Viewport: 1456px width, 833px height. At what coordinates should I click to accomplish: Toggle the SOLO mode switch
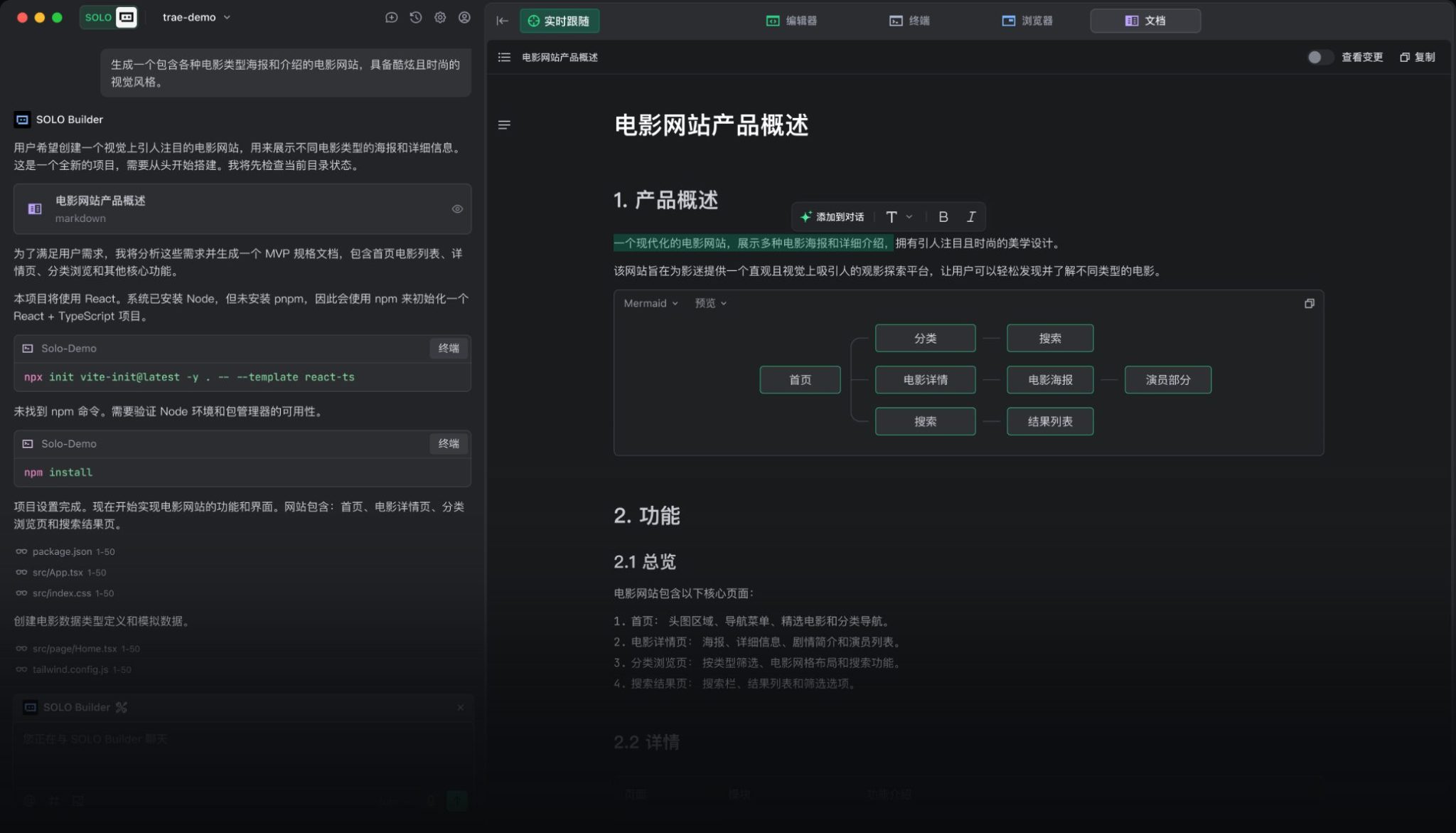tap(109, 17)
